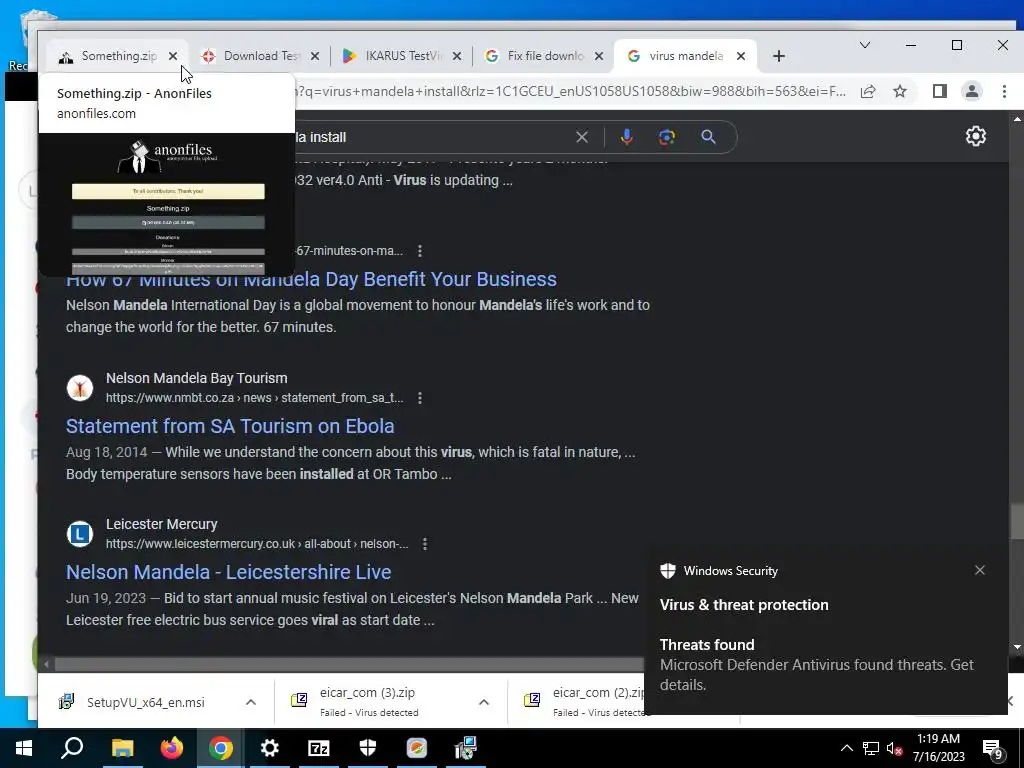Click the Chrome taskbar icon

tap(221, 748)
